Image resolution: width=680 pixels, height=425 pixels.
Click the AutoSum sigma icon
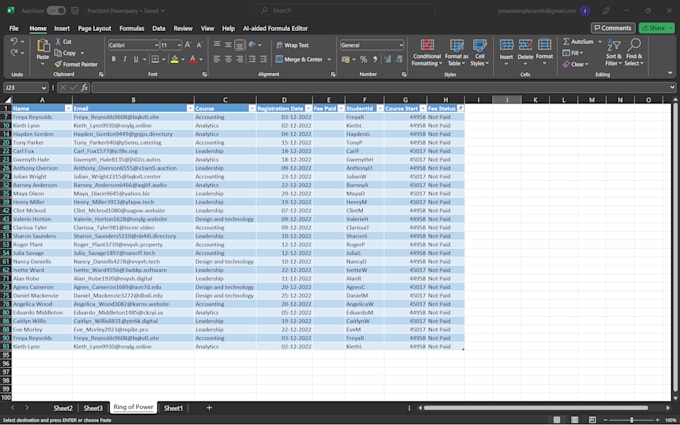[566, 42]
